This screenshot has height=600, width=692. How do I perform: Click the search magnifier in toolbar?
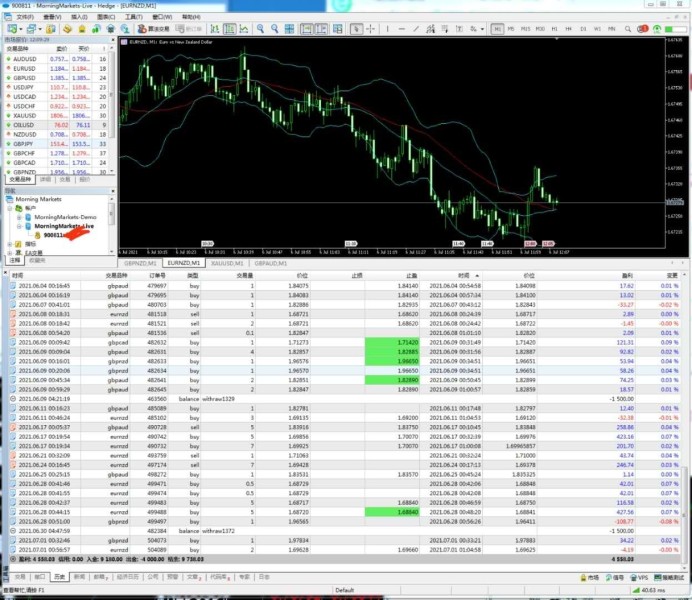point(628,29)
